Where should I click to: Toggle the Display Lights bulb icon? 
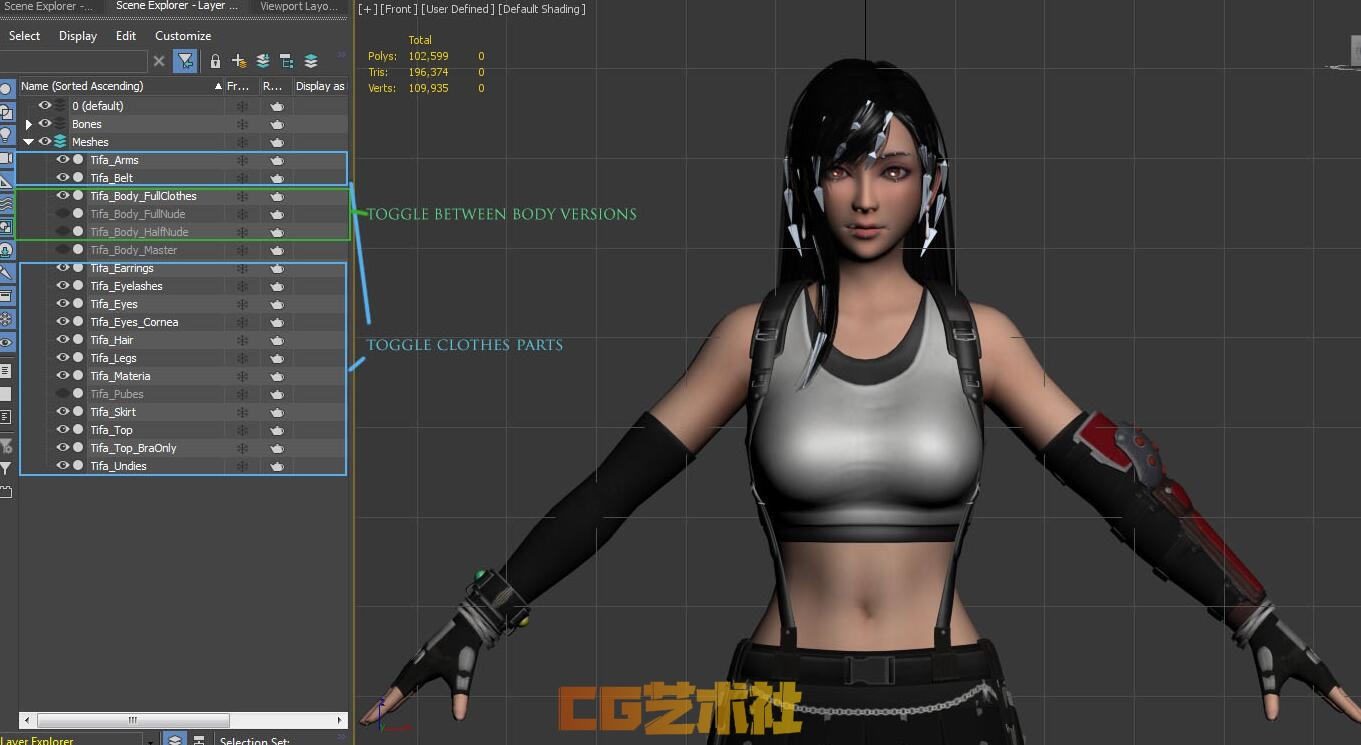pos(6,135)
